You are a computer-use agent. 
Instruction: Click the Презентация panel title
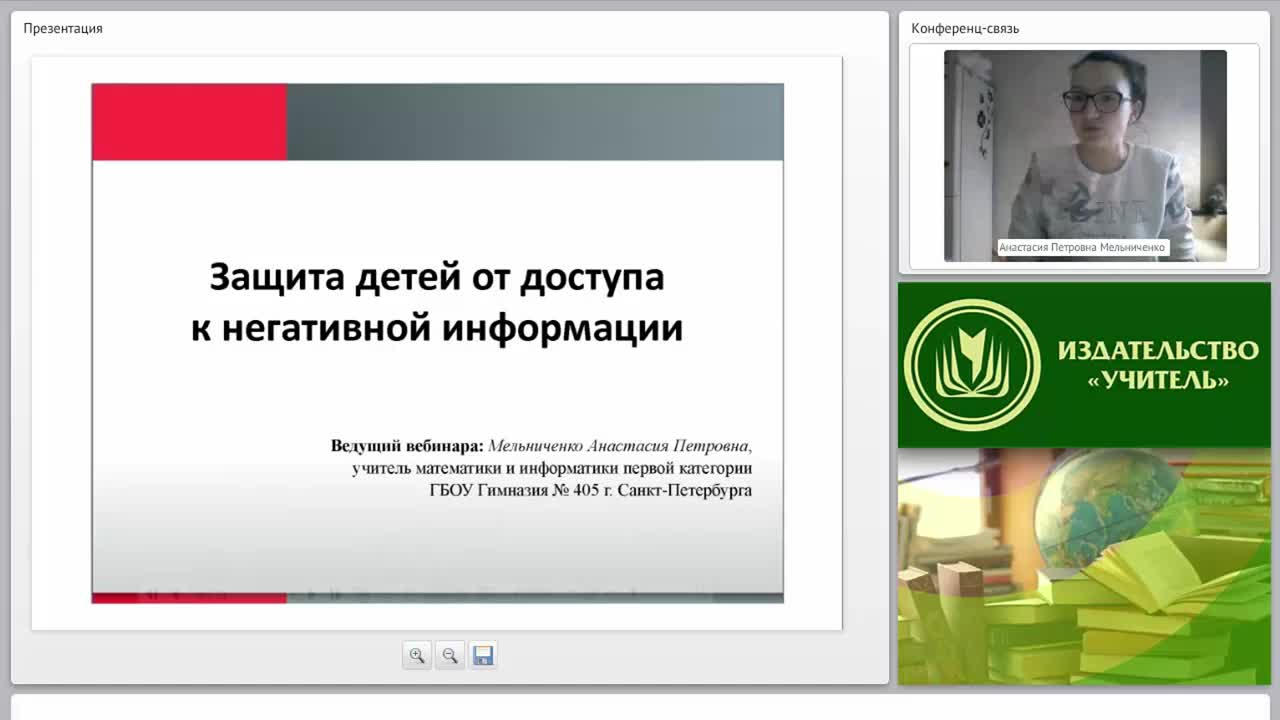63,28
